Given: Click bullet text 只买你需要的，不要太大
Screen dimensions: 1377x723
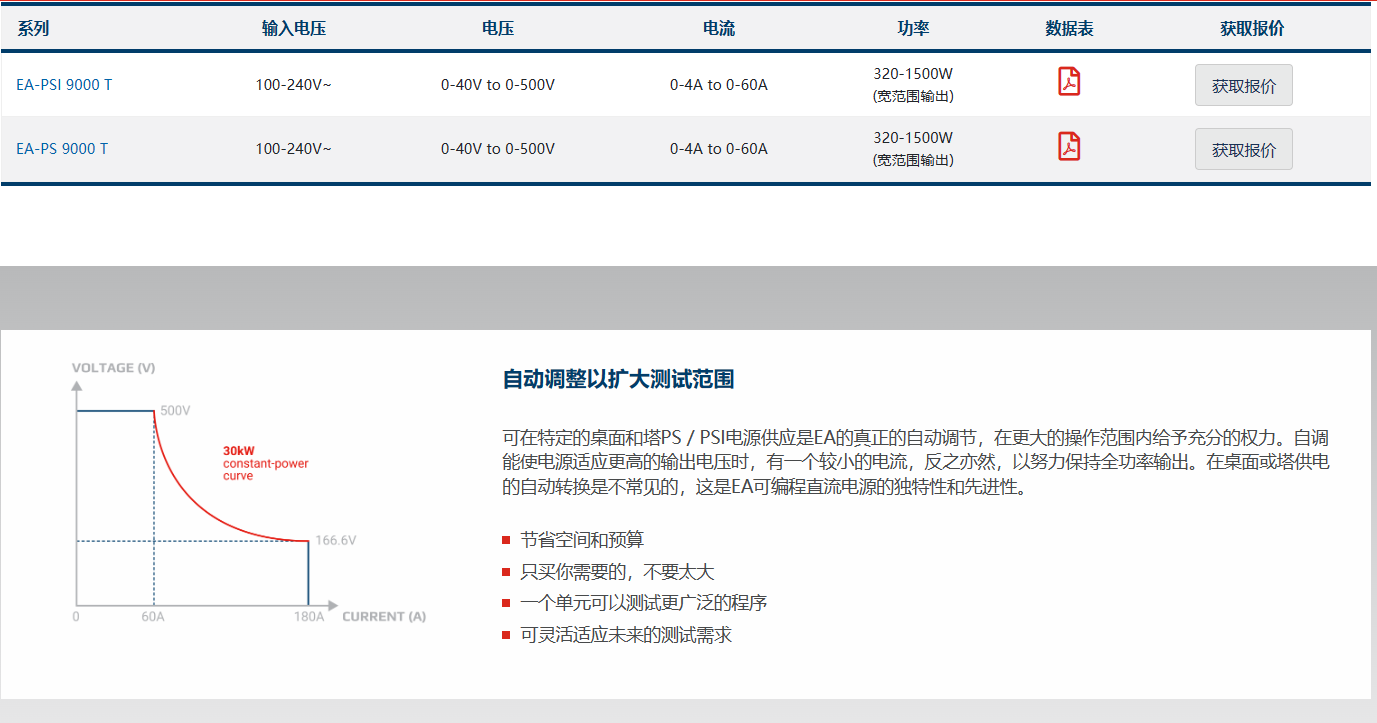Looking at the screenshot, I should pos(617,572).
